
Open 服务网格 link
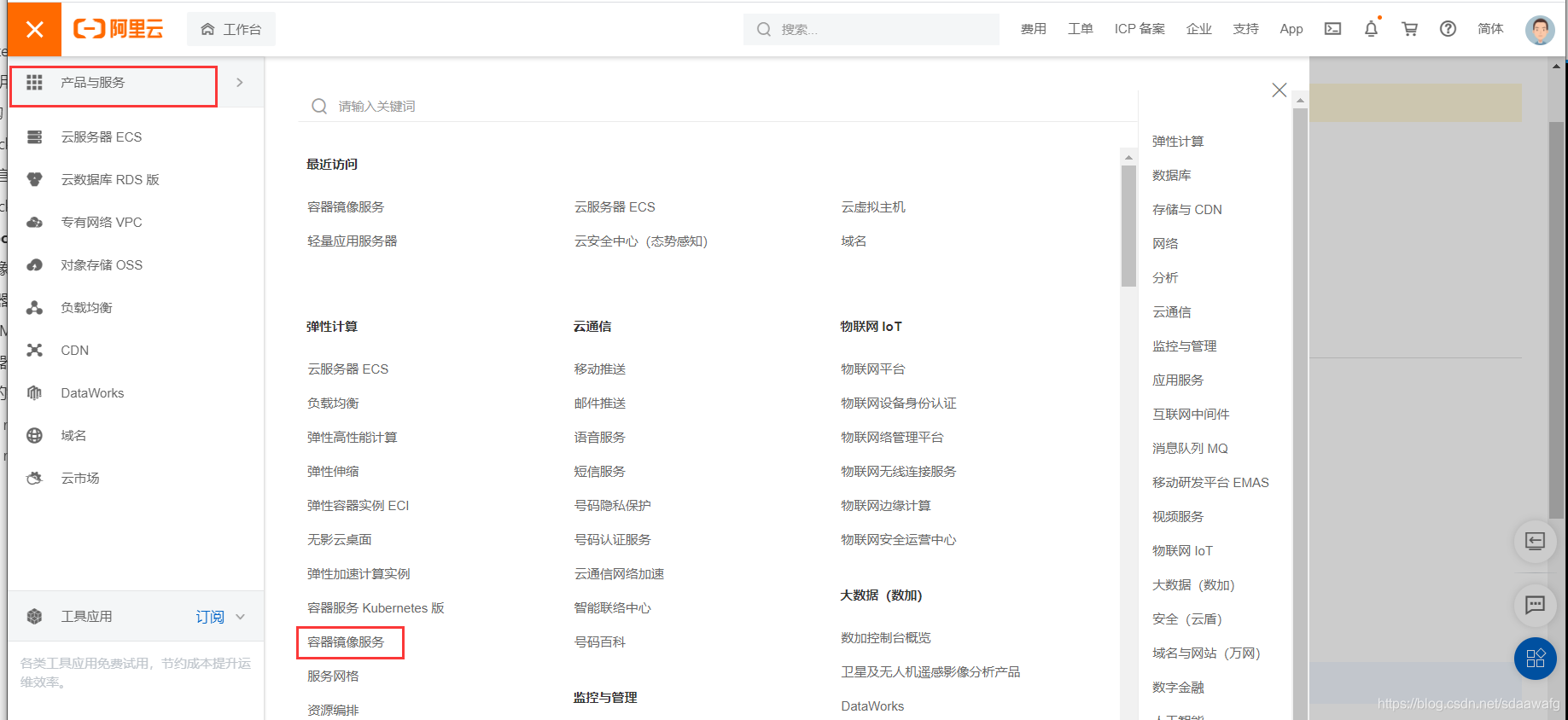click(x=333, y=676)
